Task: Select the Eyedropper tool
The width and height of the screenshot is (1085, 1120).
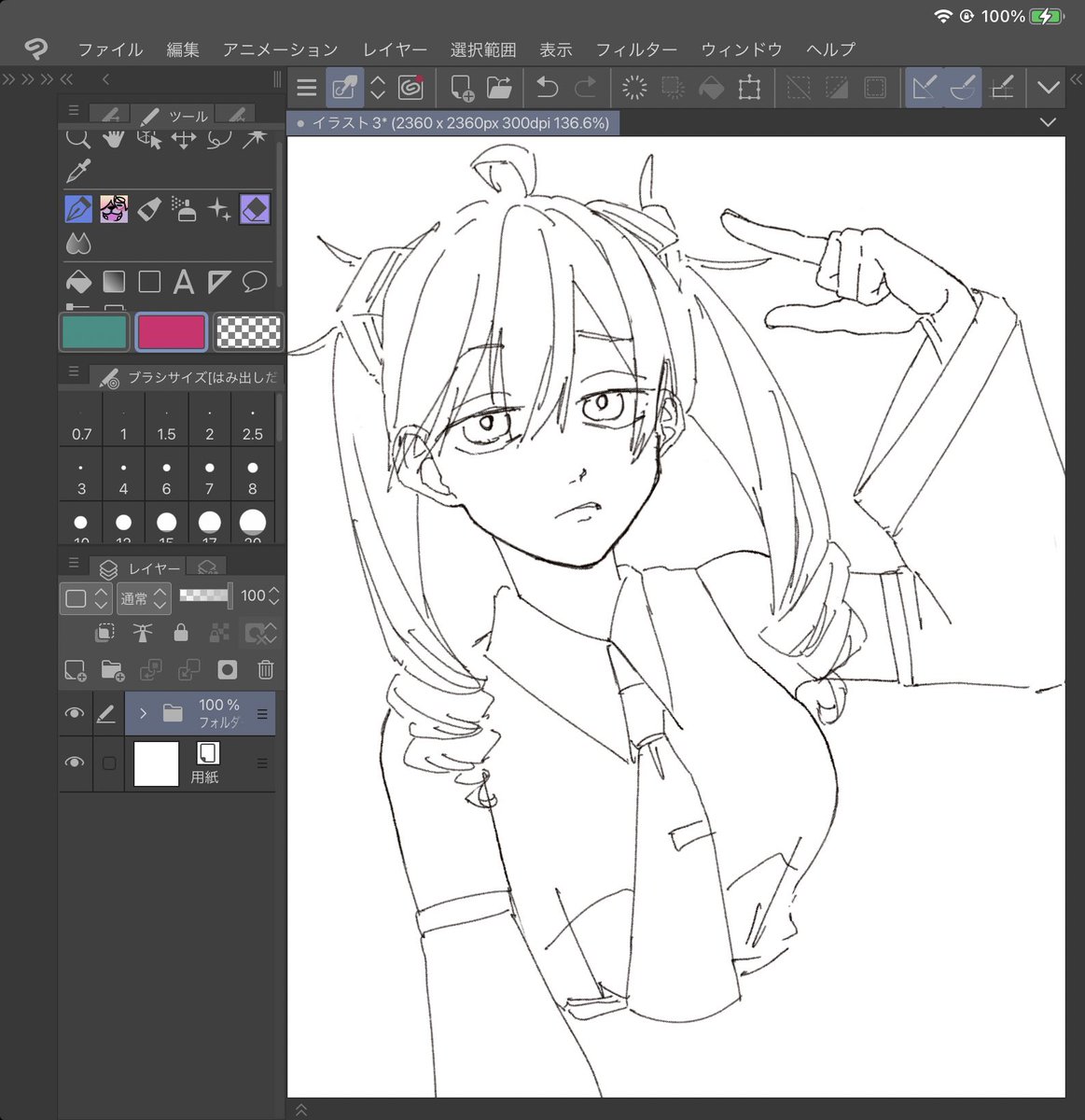Action: tap(78, 172)
